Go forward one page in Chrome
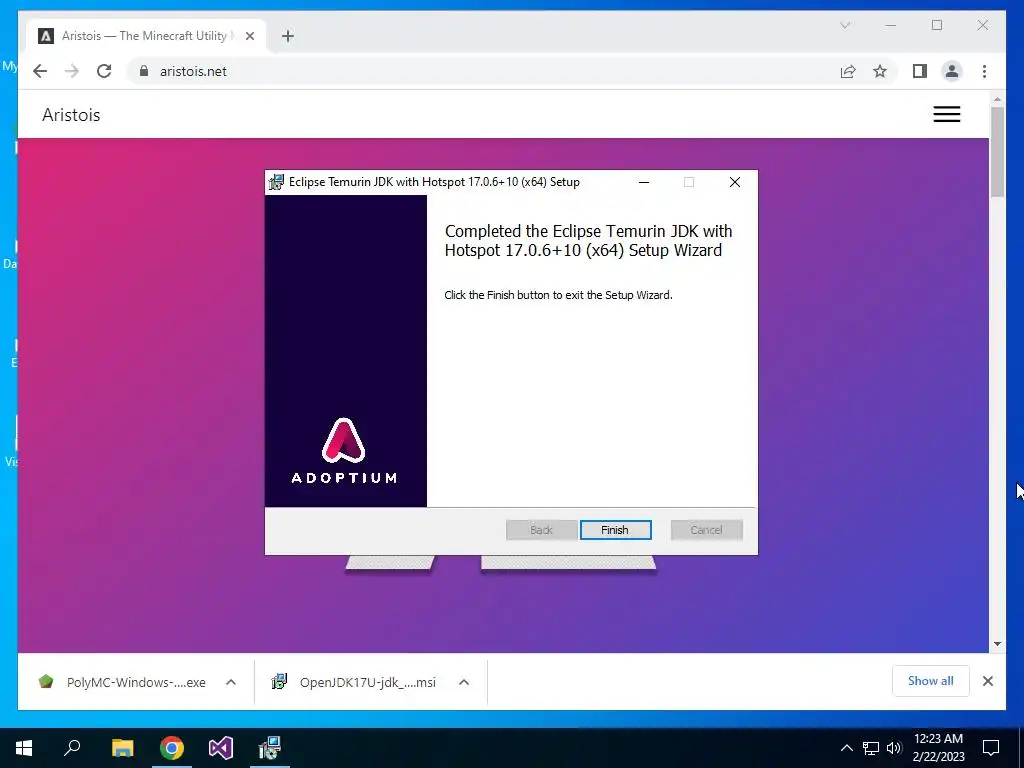This screenshot has height=768, width=1024. tap(72, 71)
